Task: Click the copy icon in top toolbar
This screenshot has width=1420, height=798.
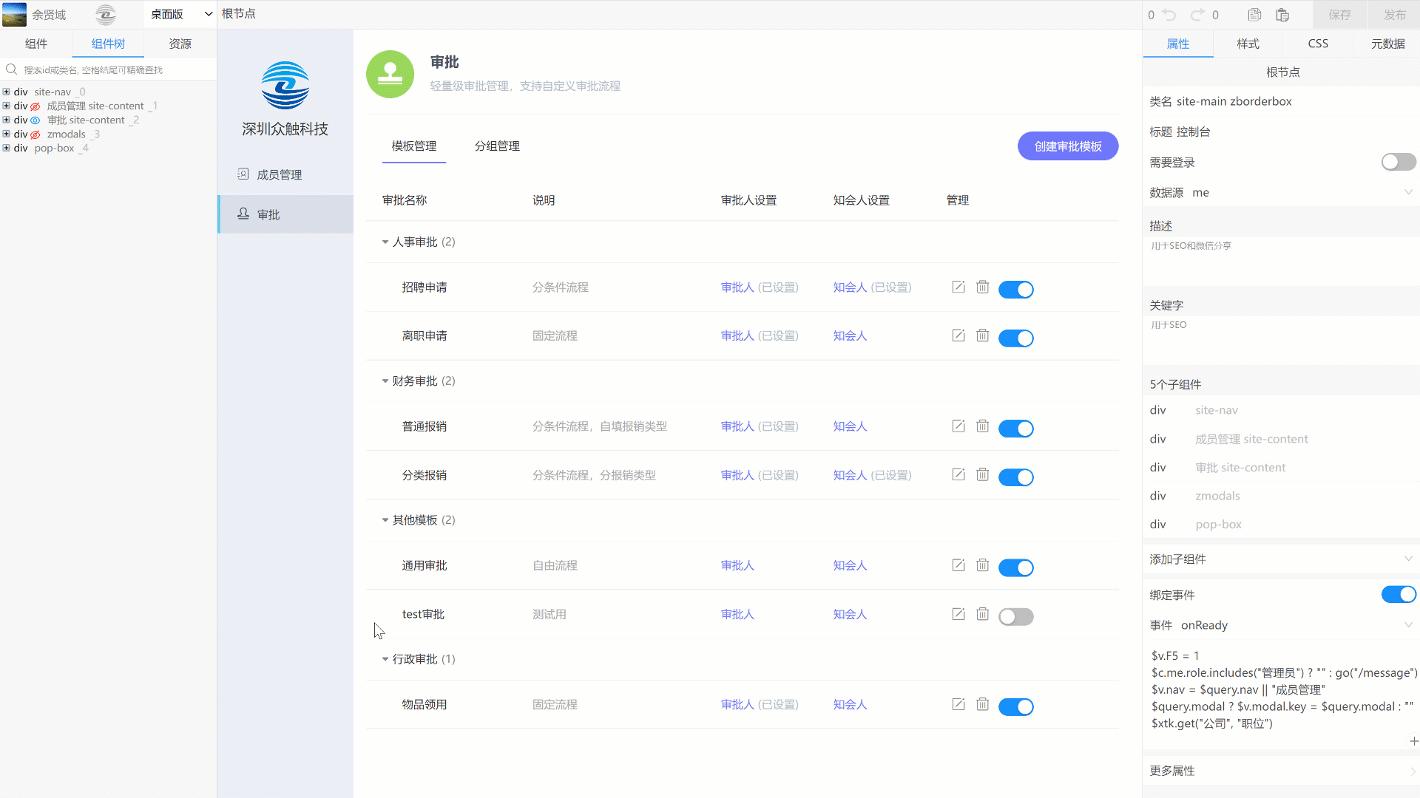Action: [1255, 15]
